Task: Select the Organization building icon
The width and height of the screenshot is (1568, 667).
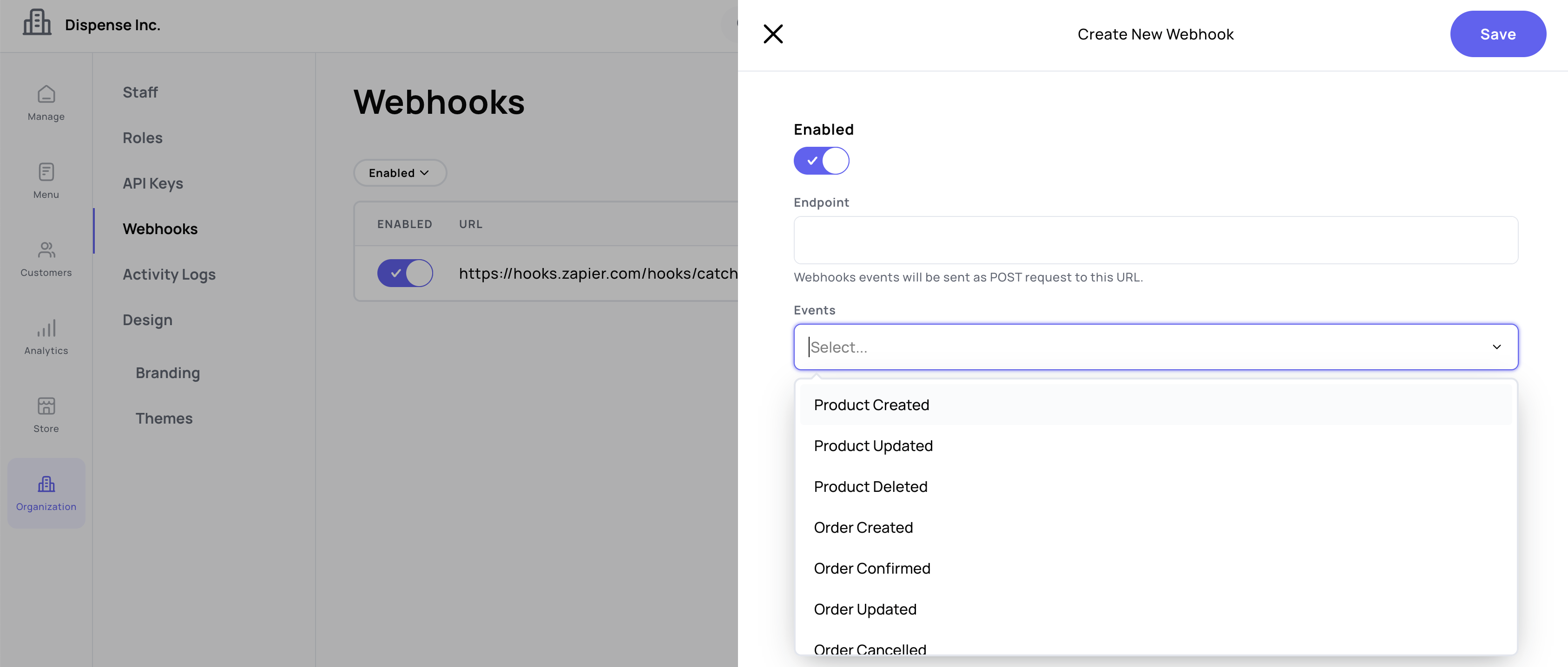Action: 46,484
